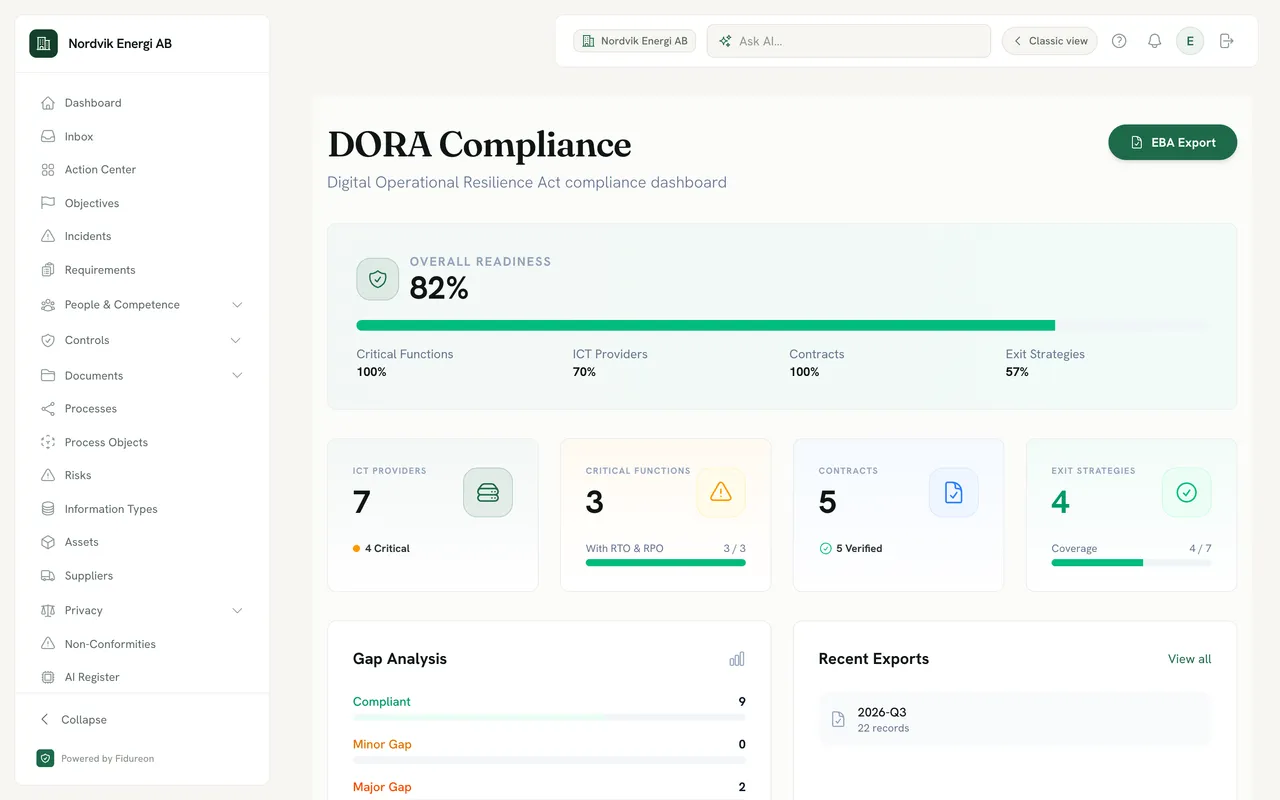Click the Exit Strategies 57% readiness value
Screen dimensions: 1280x800
pos(1017,372)
